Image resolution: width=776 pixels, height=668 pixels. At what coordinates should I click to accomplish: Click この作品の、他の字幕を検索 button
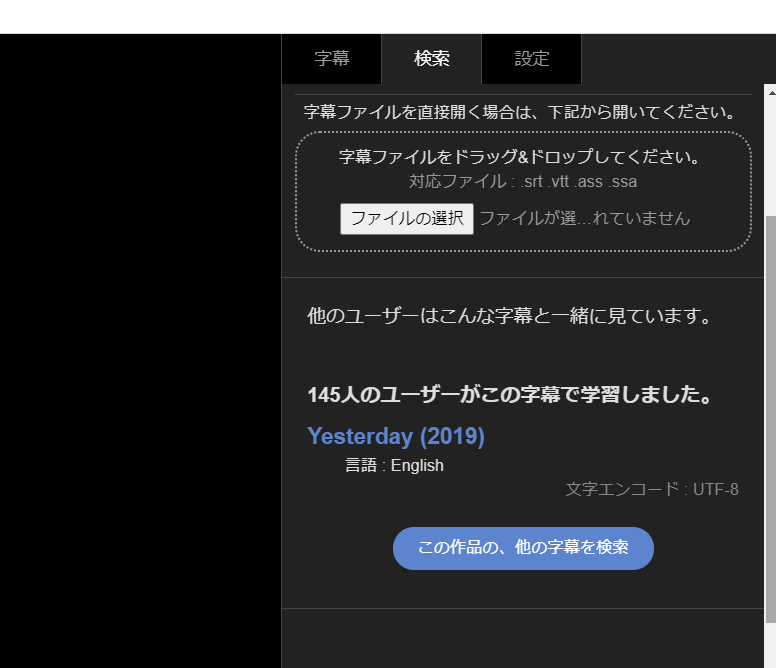point(523,548)
